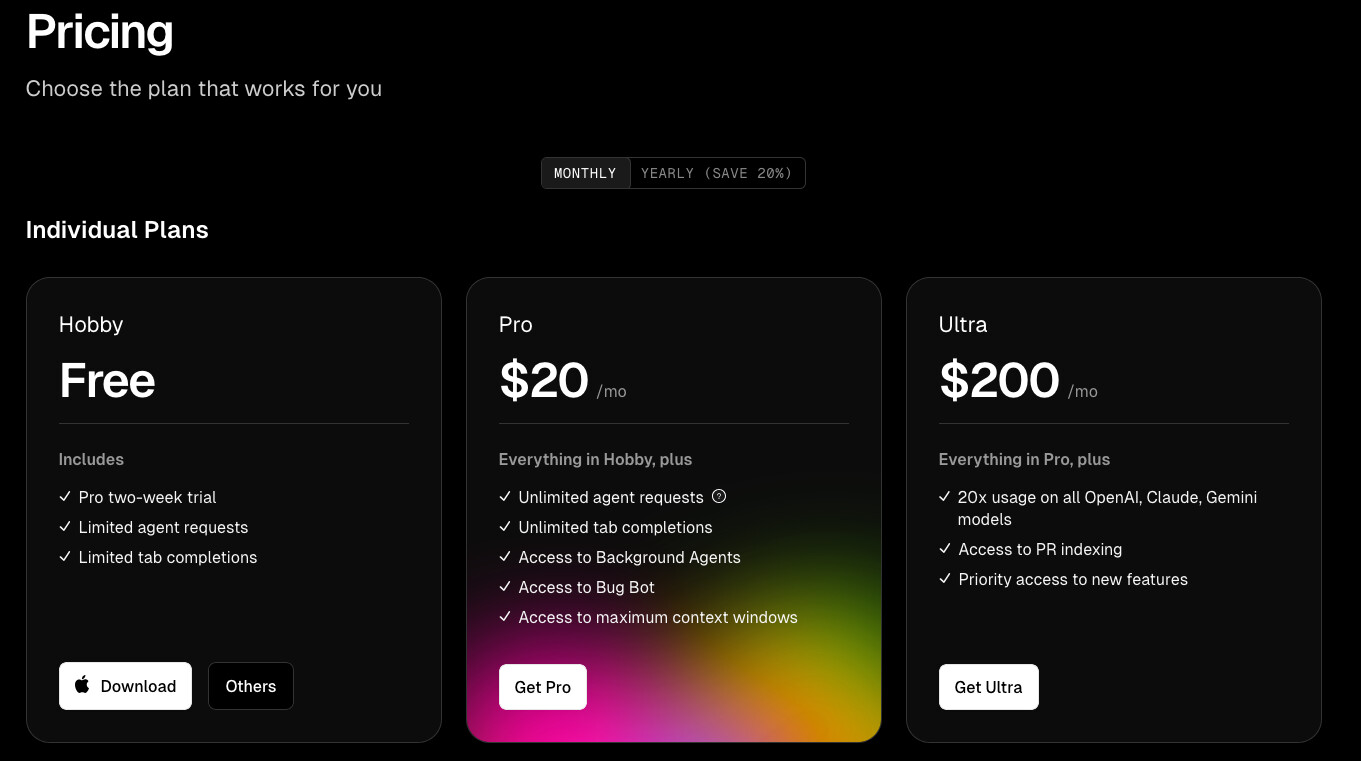1361x761 pixels.
Task: Click the Individual Plans heading
Action: click(117, 230)
